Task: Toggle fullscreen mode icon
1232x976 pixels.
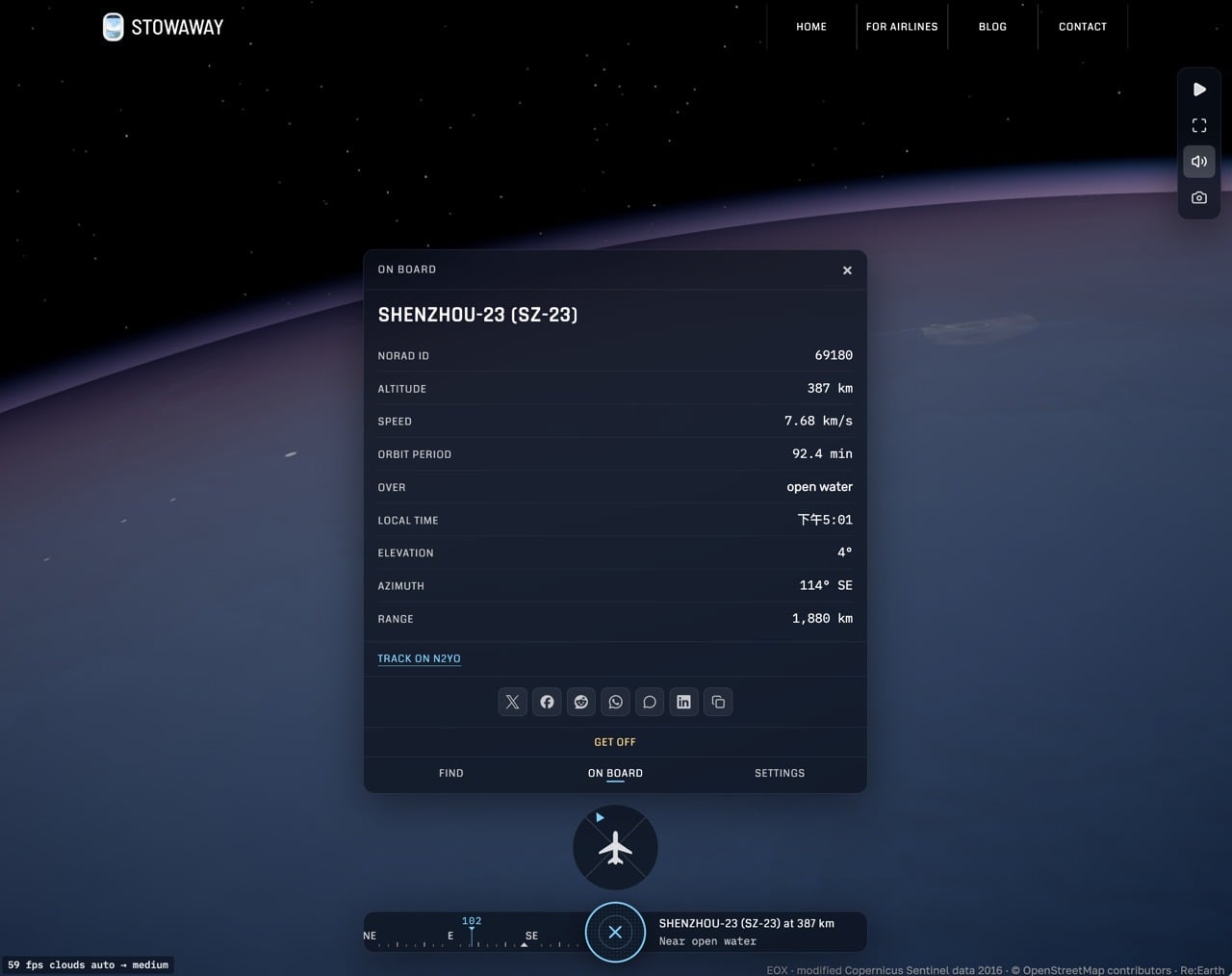Action: pyautogui.click(x=1199, y=126)
